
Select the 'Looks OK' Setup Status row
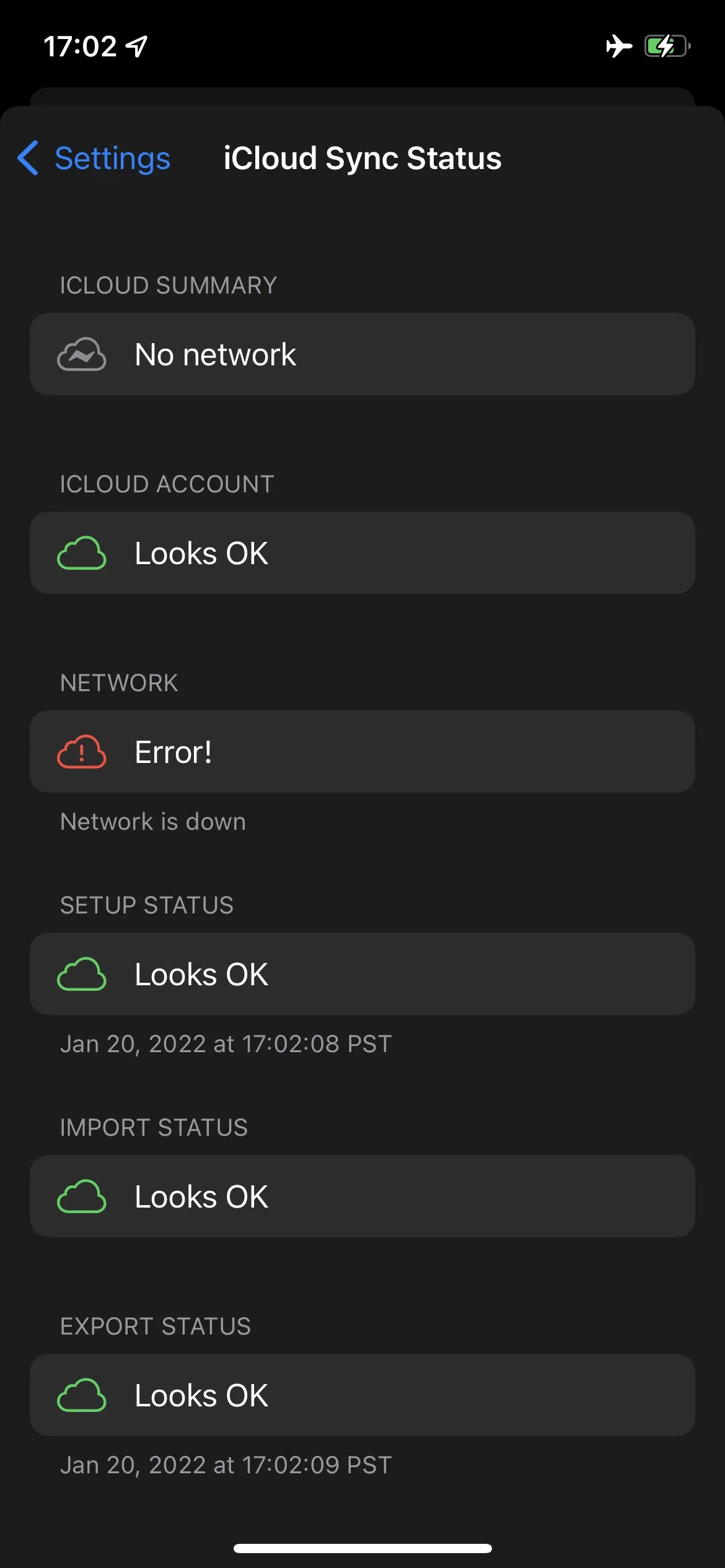(x=362, y=973)
